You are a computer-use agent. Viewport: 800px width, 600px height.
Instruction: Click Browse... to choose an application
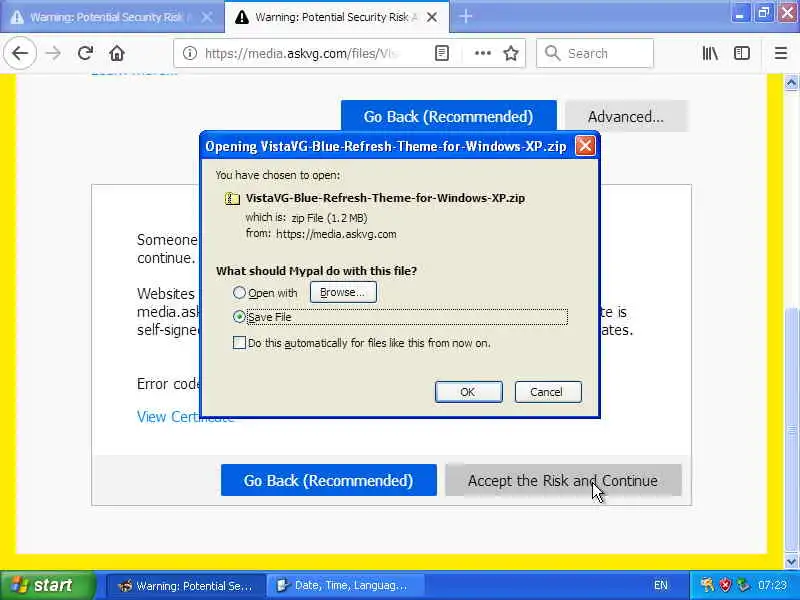[x=343, y=292]
